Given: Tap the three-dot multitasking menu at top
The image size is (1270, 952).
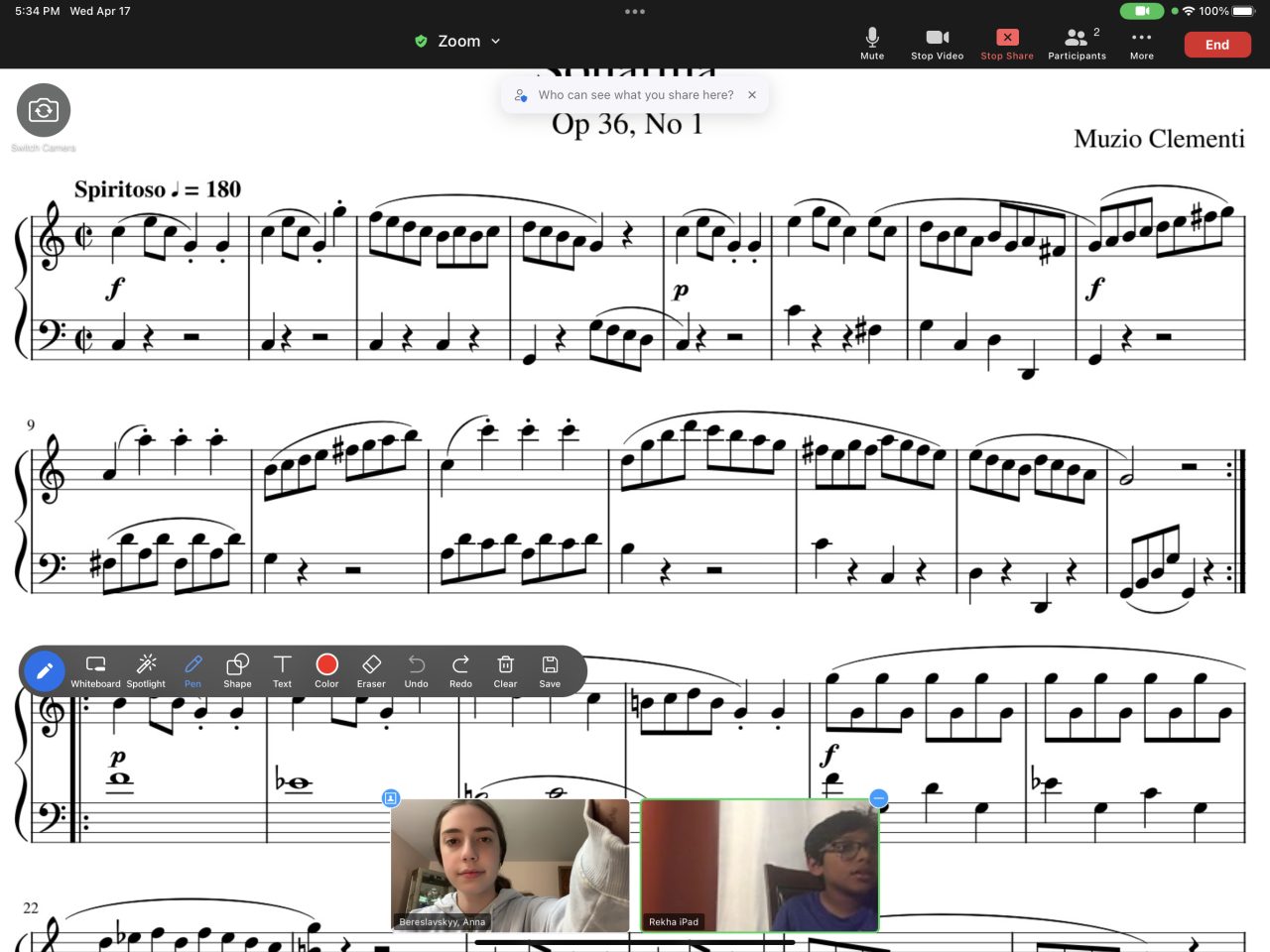Looking at the screenshot, I should point(635,12).
